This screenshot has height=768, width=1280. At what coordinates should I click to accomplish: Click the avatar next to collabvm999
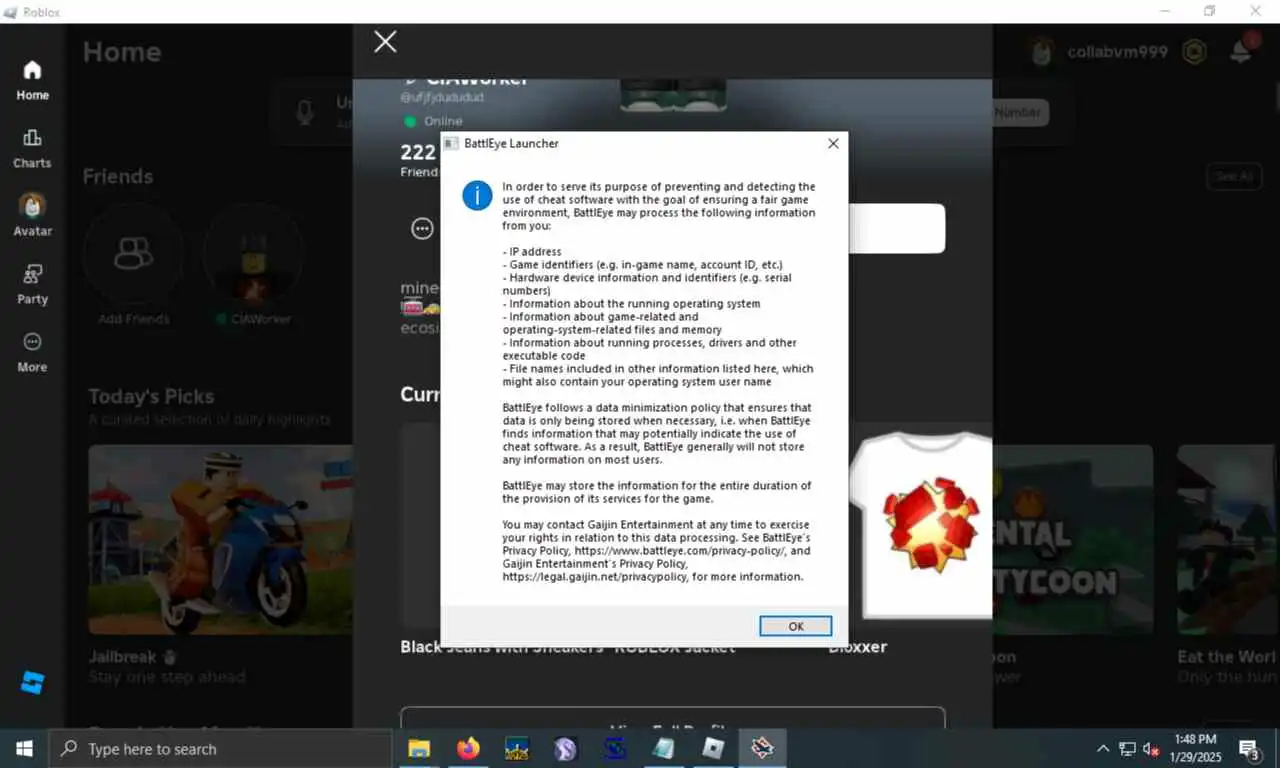point(1042,52)
